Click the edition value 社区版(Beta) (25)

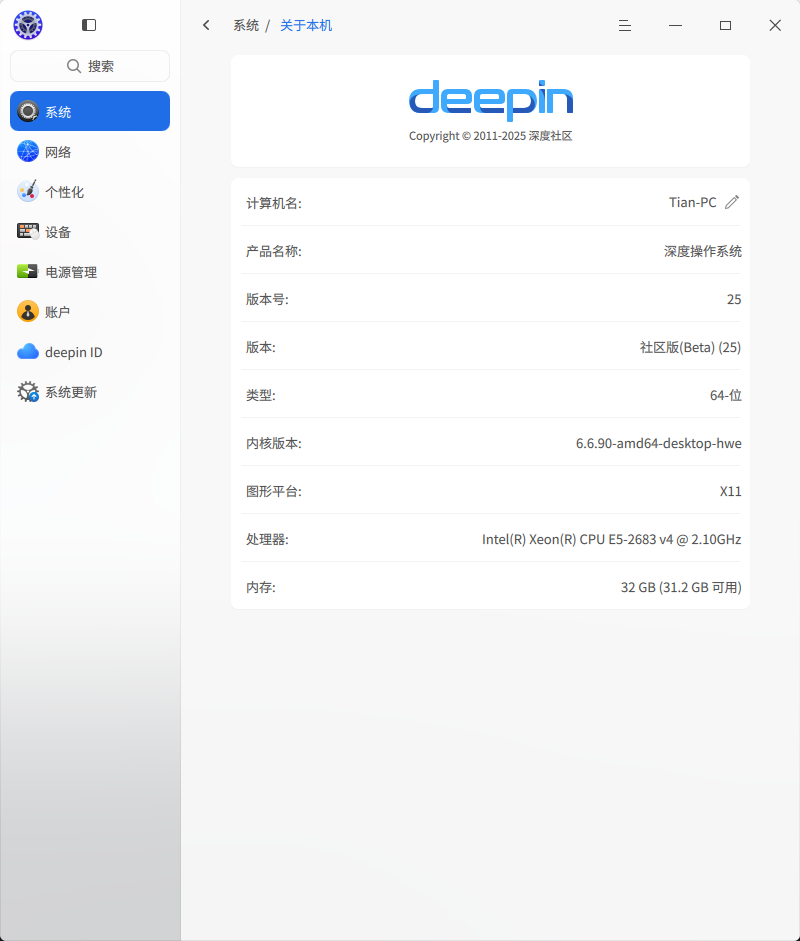[x=690, y=347]
